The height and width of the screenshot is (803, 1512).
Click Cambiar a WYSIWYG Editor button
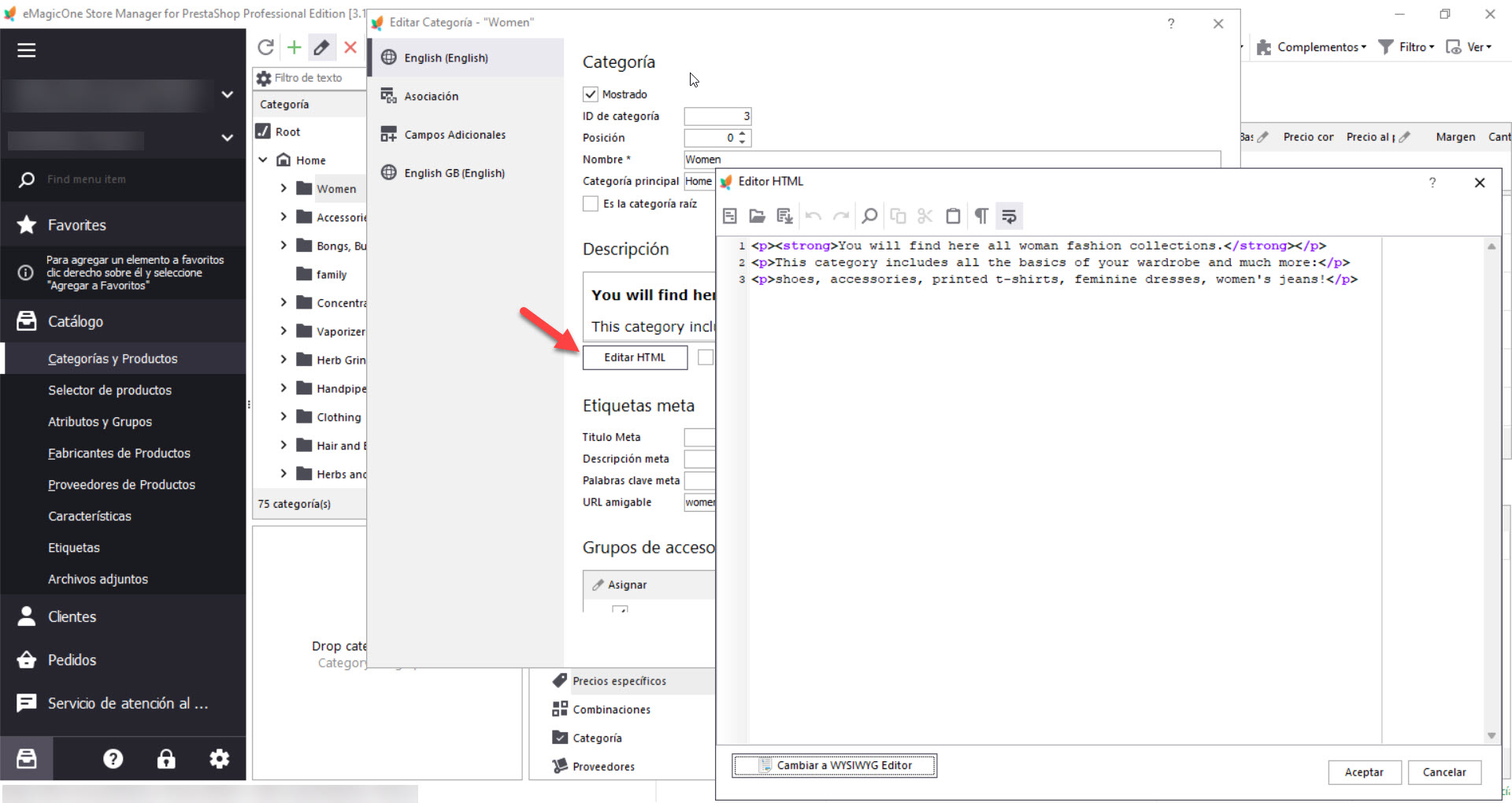pyautogui.click(x=834, y=765)
